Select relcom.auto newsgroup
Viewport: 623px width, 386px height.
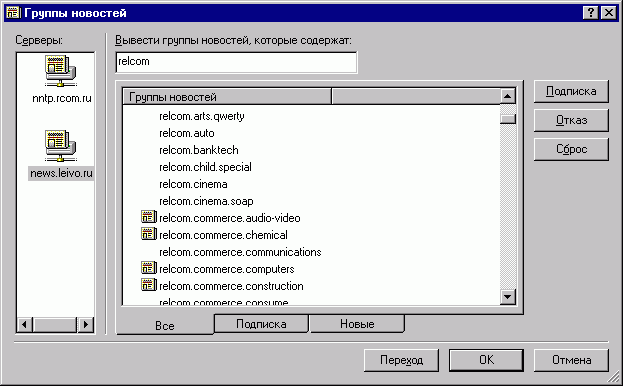tap(187, 133)
